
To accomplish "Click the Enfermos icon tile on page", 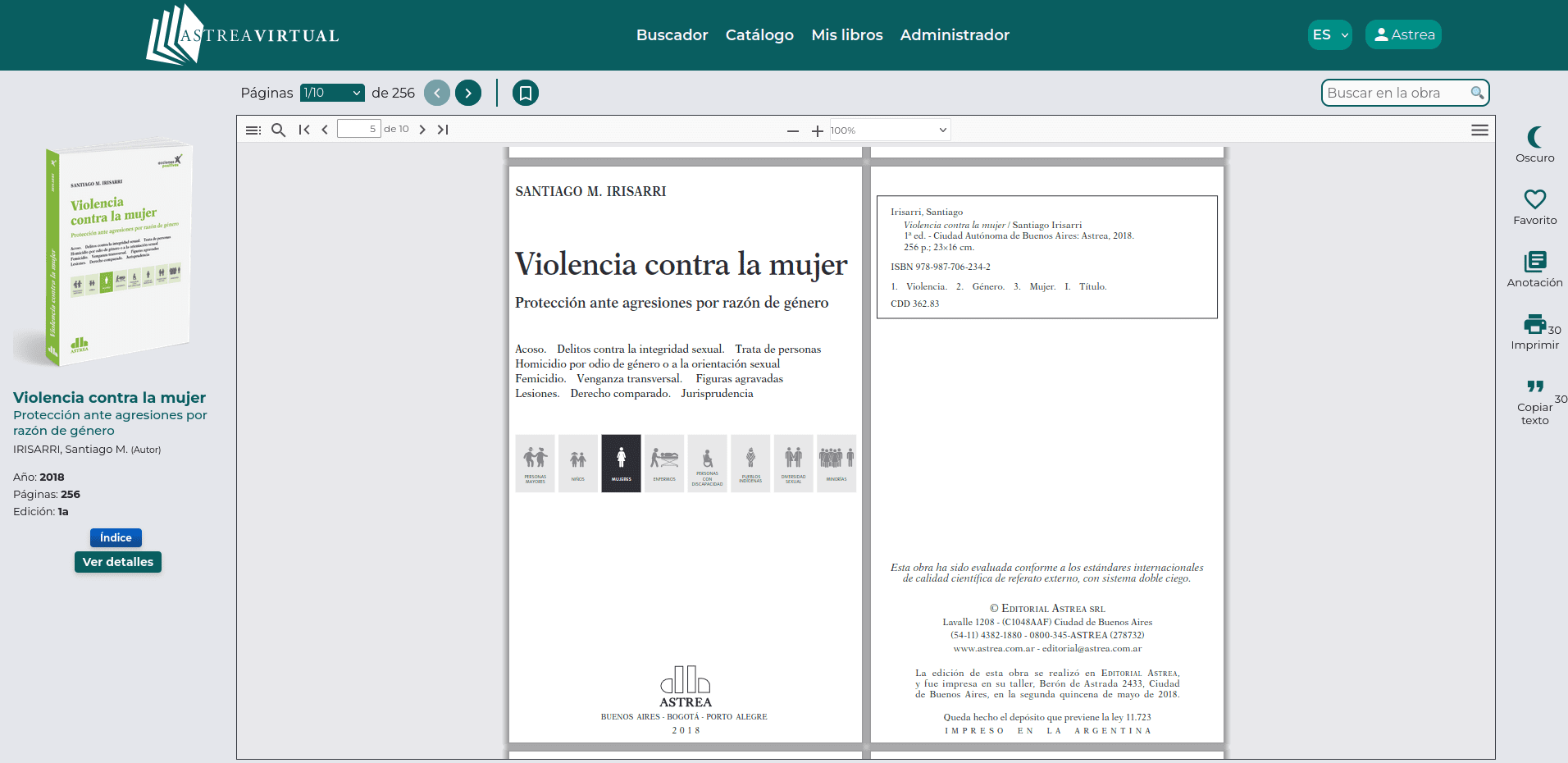I will click(x=664, y=464).
